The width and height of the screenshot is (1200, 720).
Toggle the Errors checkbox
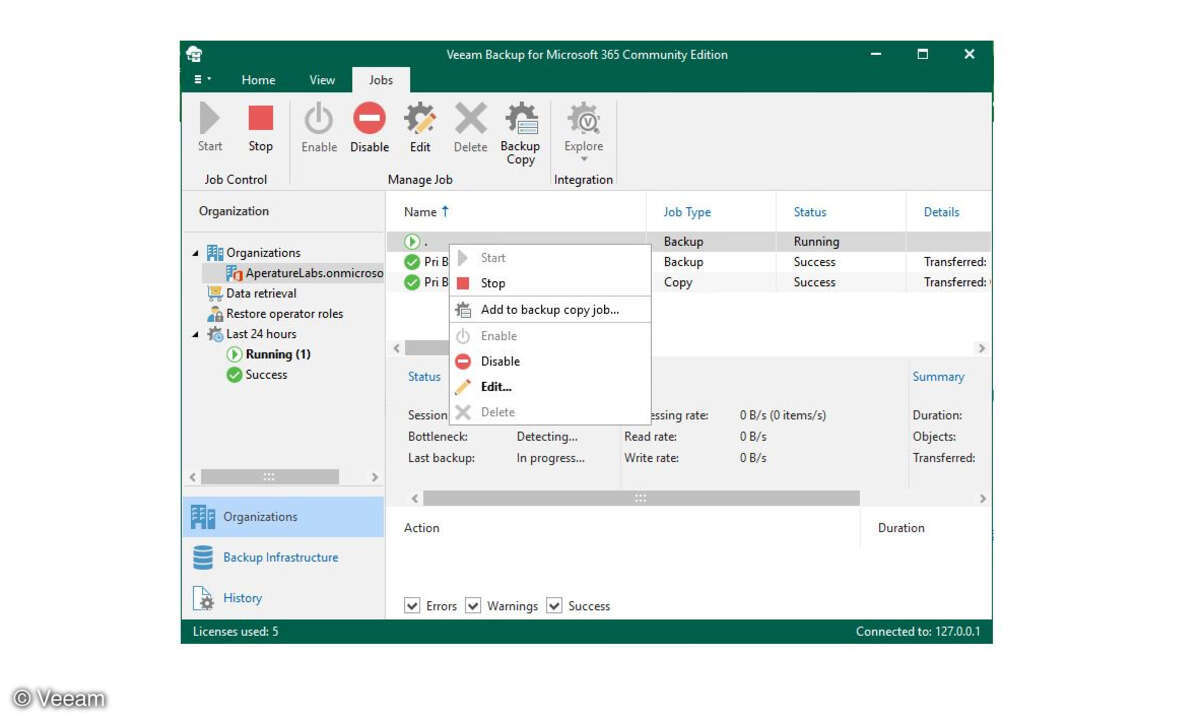tap(412, 606)
